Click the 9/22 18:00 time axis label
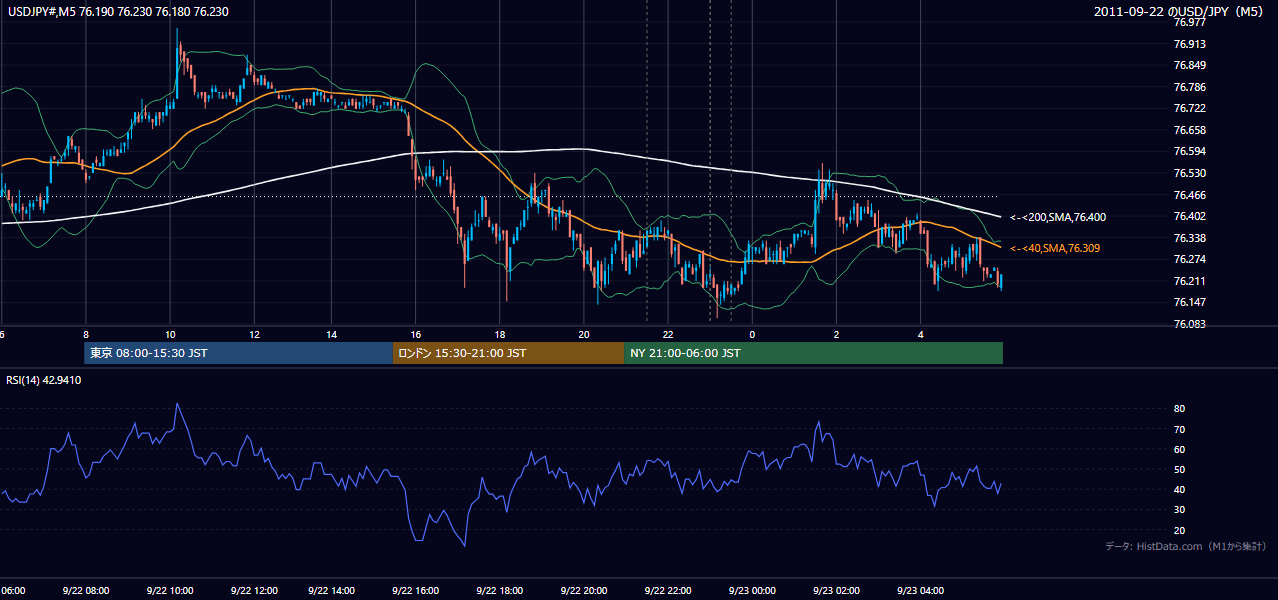 click(499, 590)
